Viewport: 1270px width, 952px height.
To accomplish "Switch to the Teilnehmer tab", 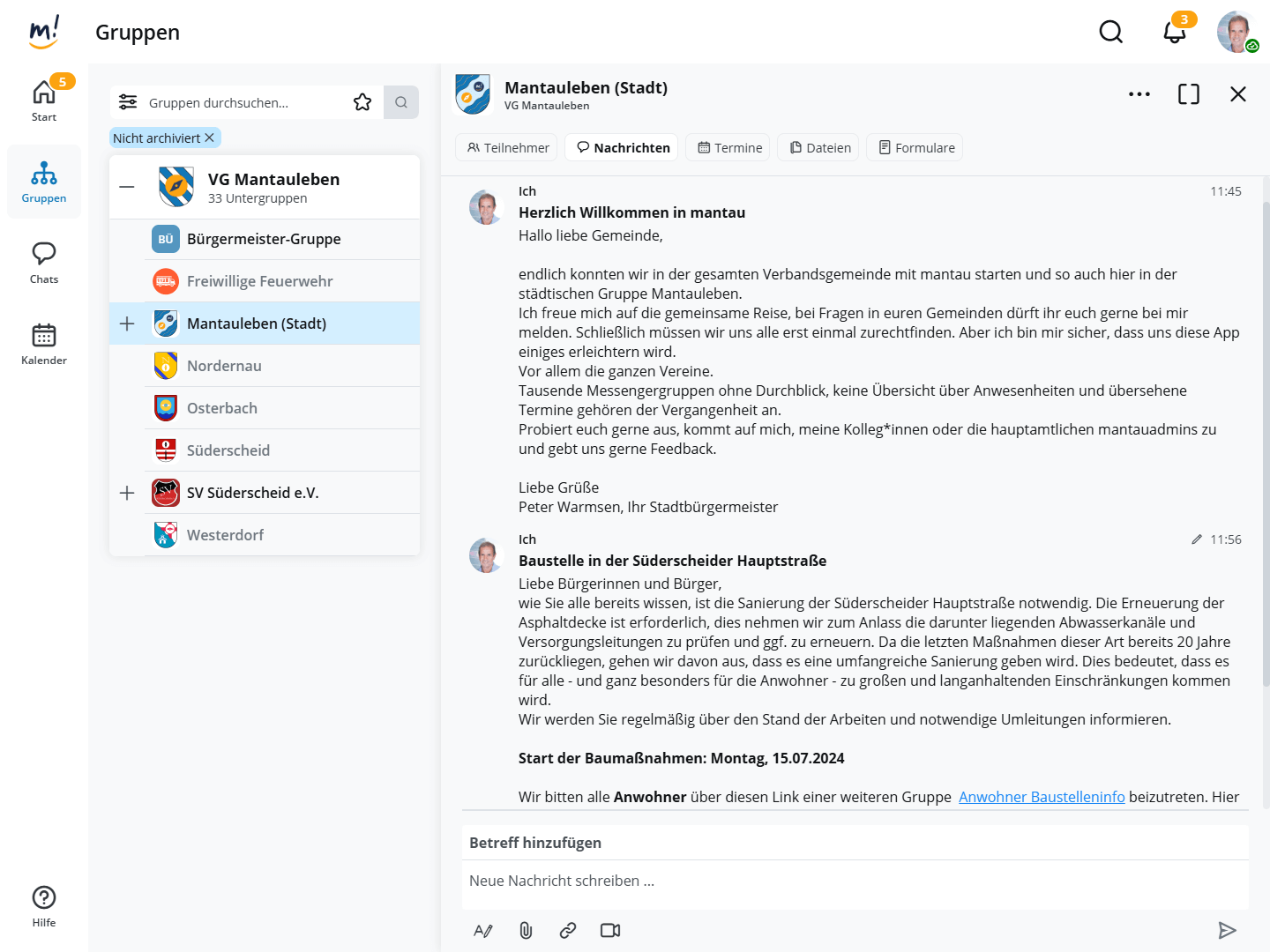I will coord(508,147).
